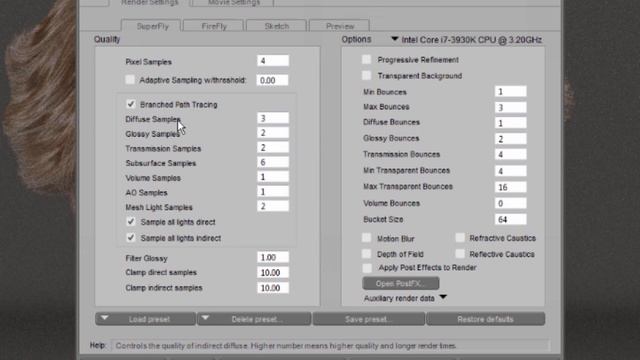Image resolution: width=640 pixels, height=360 pixels.
Task: Edit the Volume Samples field
Action: pos(273,177)
